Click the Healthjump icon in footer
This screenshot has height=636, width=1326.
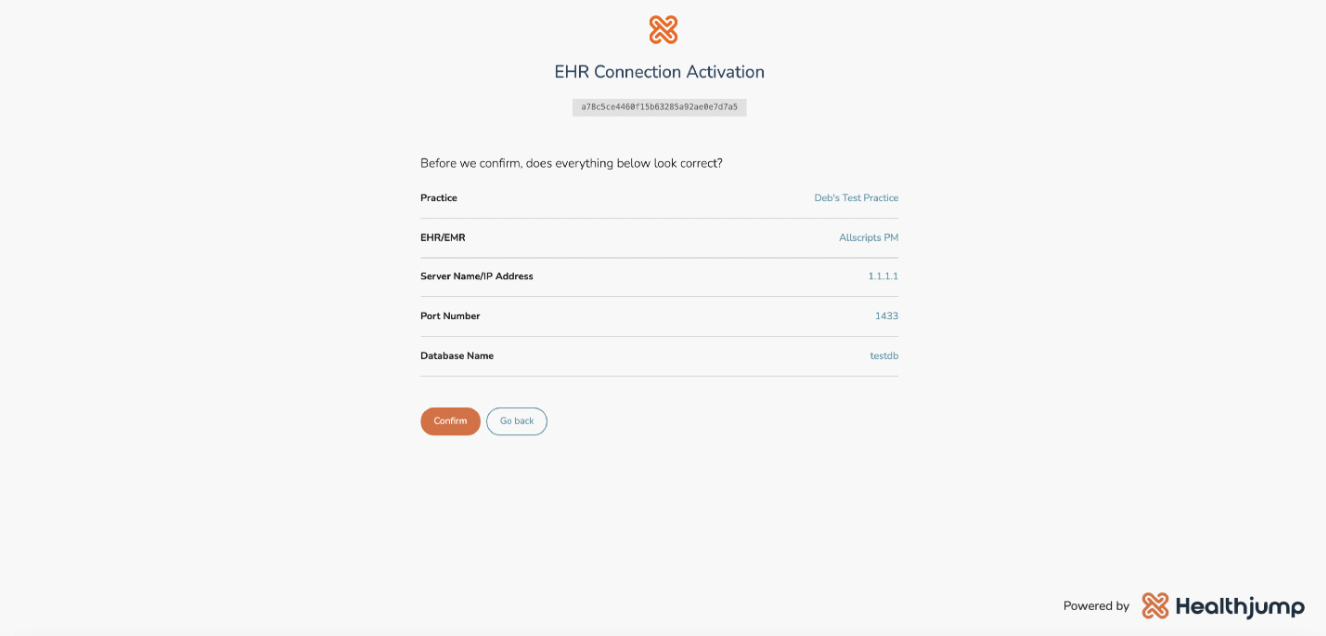tap(1155, 605)
